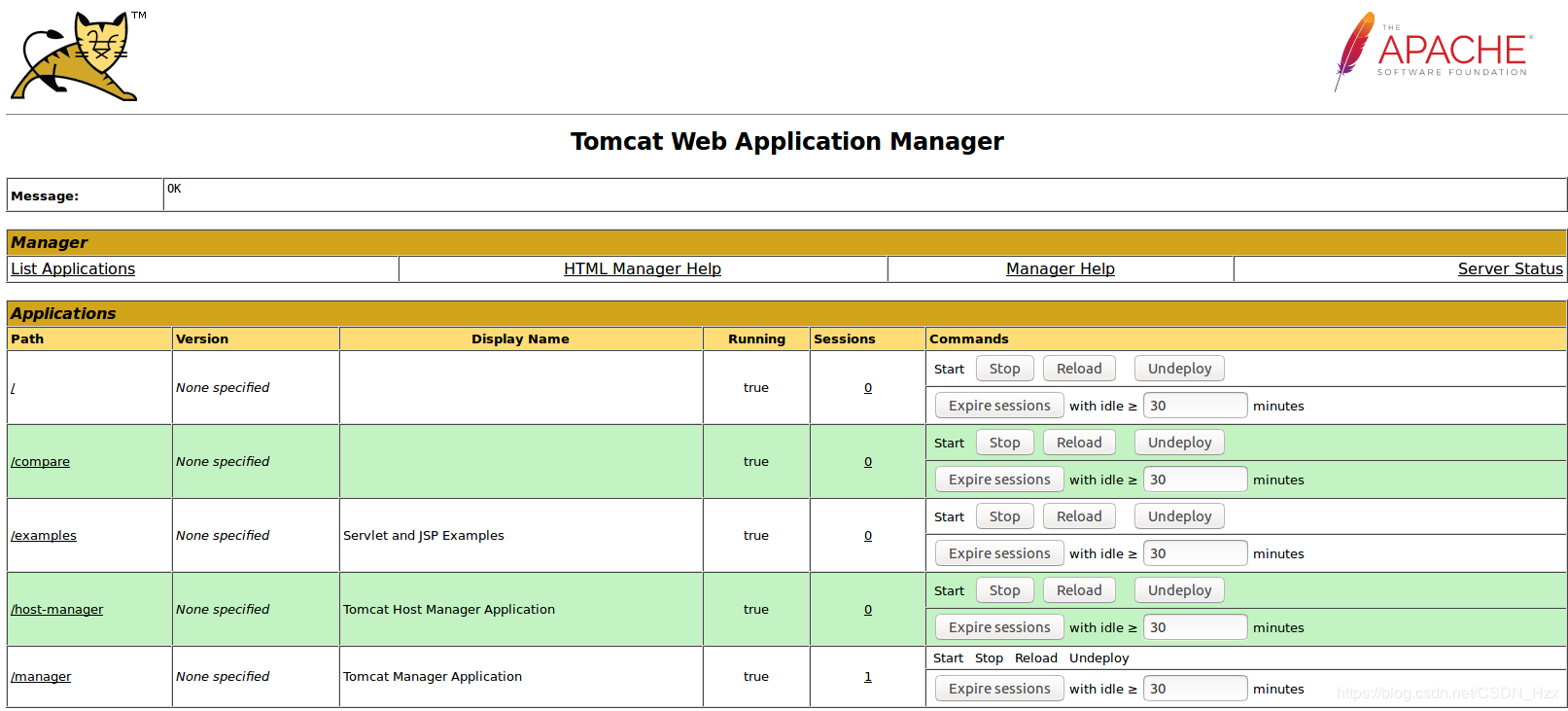The image size is (1568, 711).
Task: View sessions count for root application
Action: click(868, 388)
